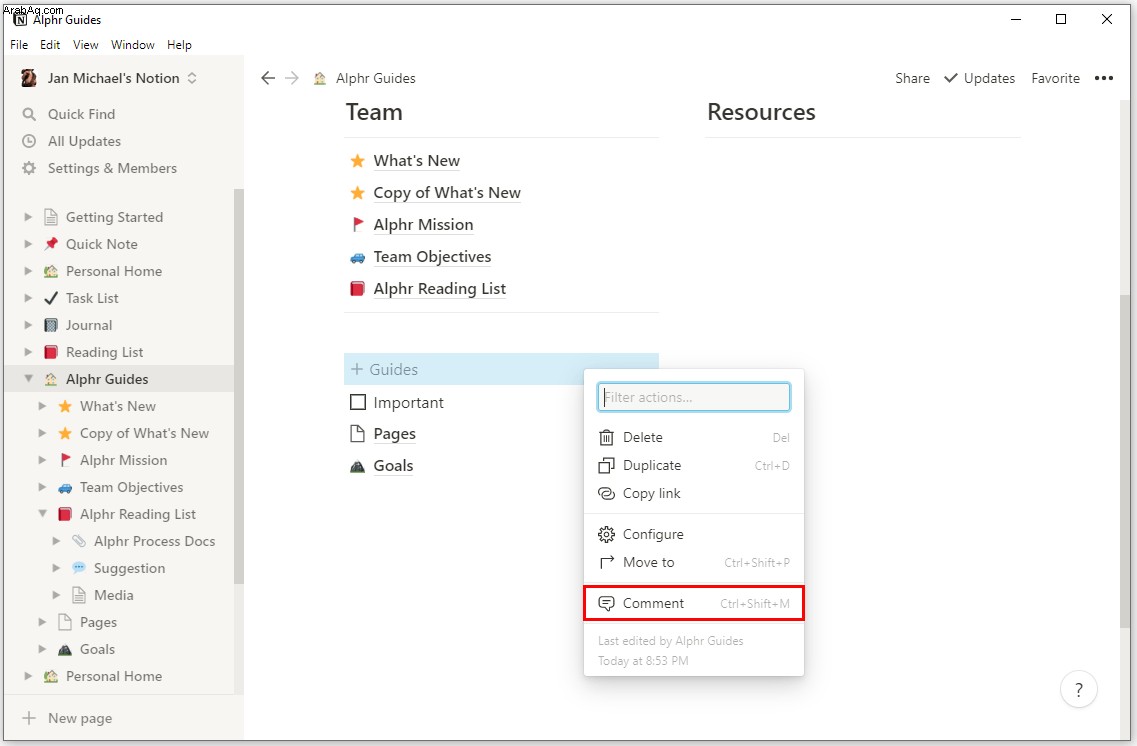Expand Suggestion with its sidebar triangle

pyautogui.click(x=56, y=568)
